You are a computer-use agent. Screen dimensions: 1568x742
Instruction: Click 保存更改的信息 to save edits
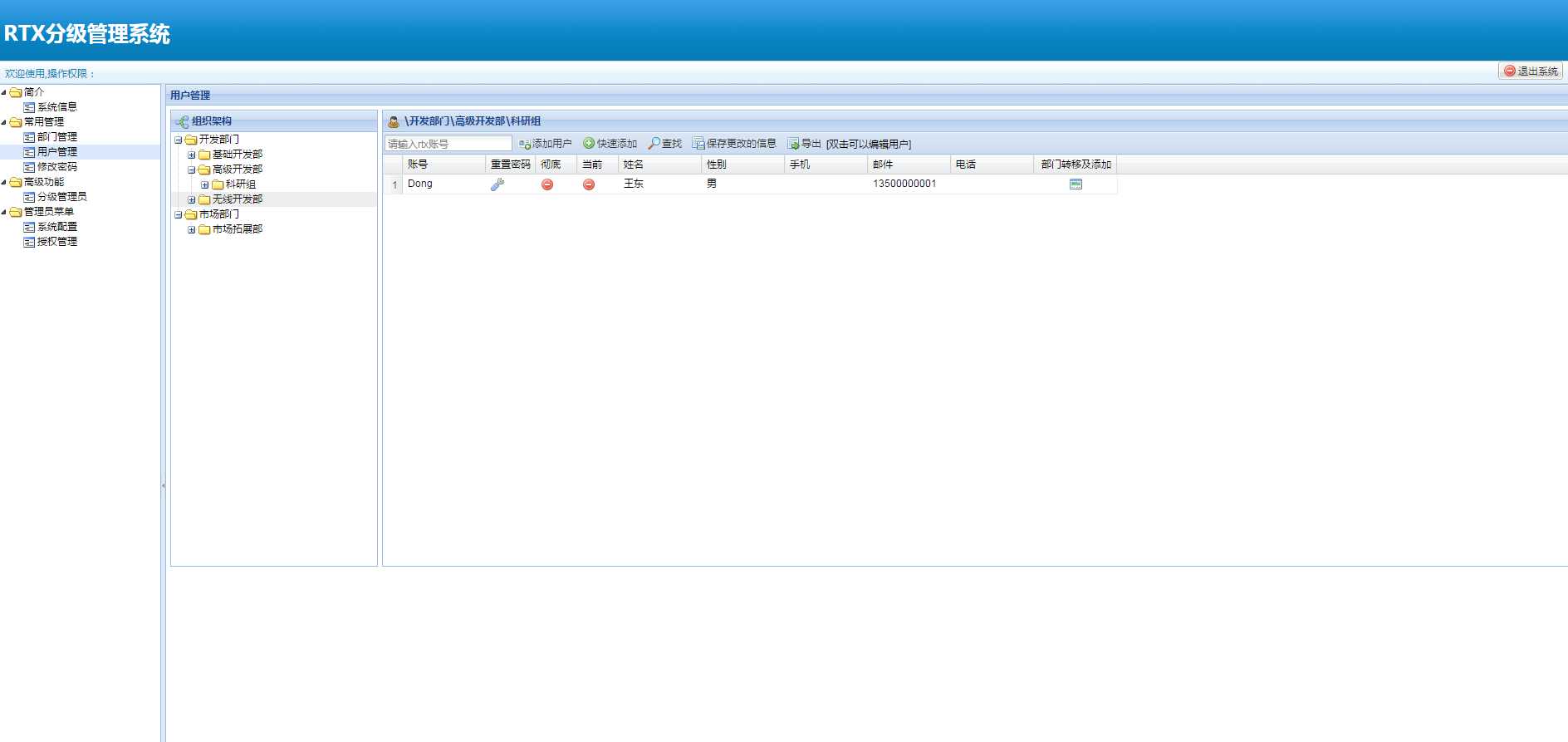[x=734, y=144]
